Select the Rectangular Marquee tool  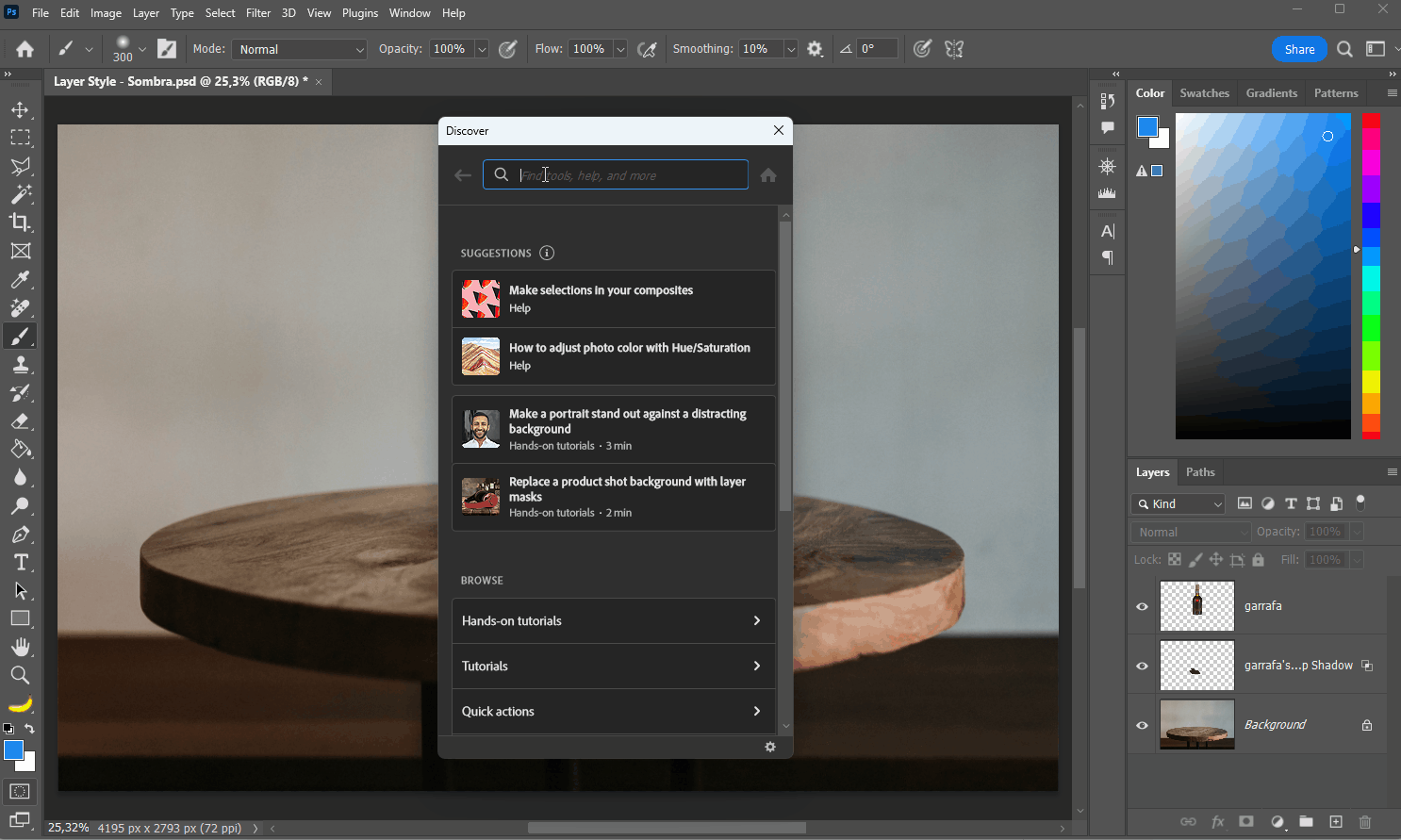pos(20,138)
